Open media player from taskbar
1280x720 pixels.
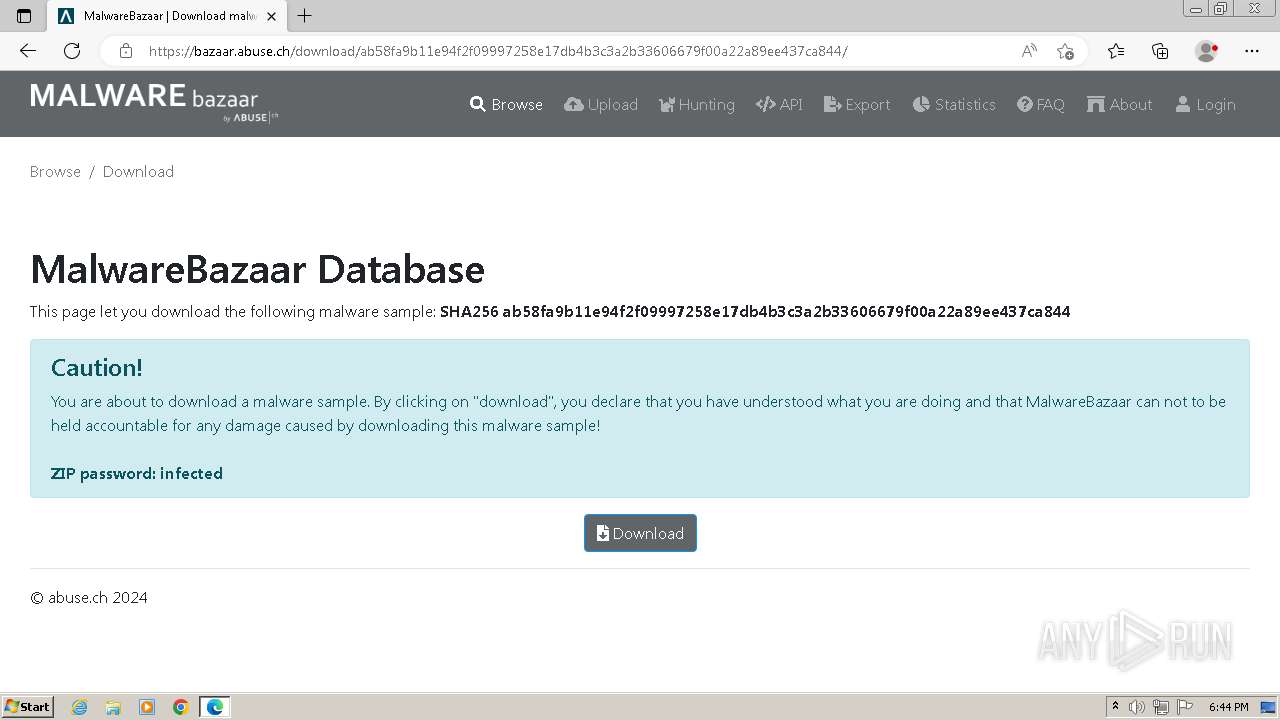pos(147,707)
